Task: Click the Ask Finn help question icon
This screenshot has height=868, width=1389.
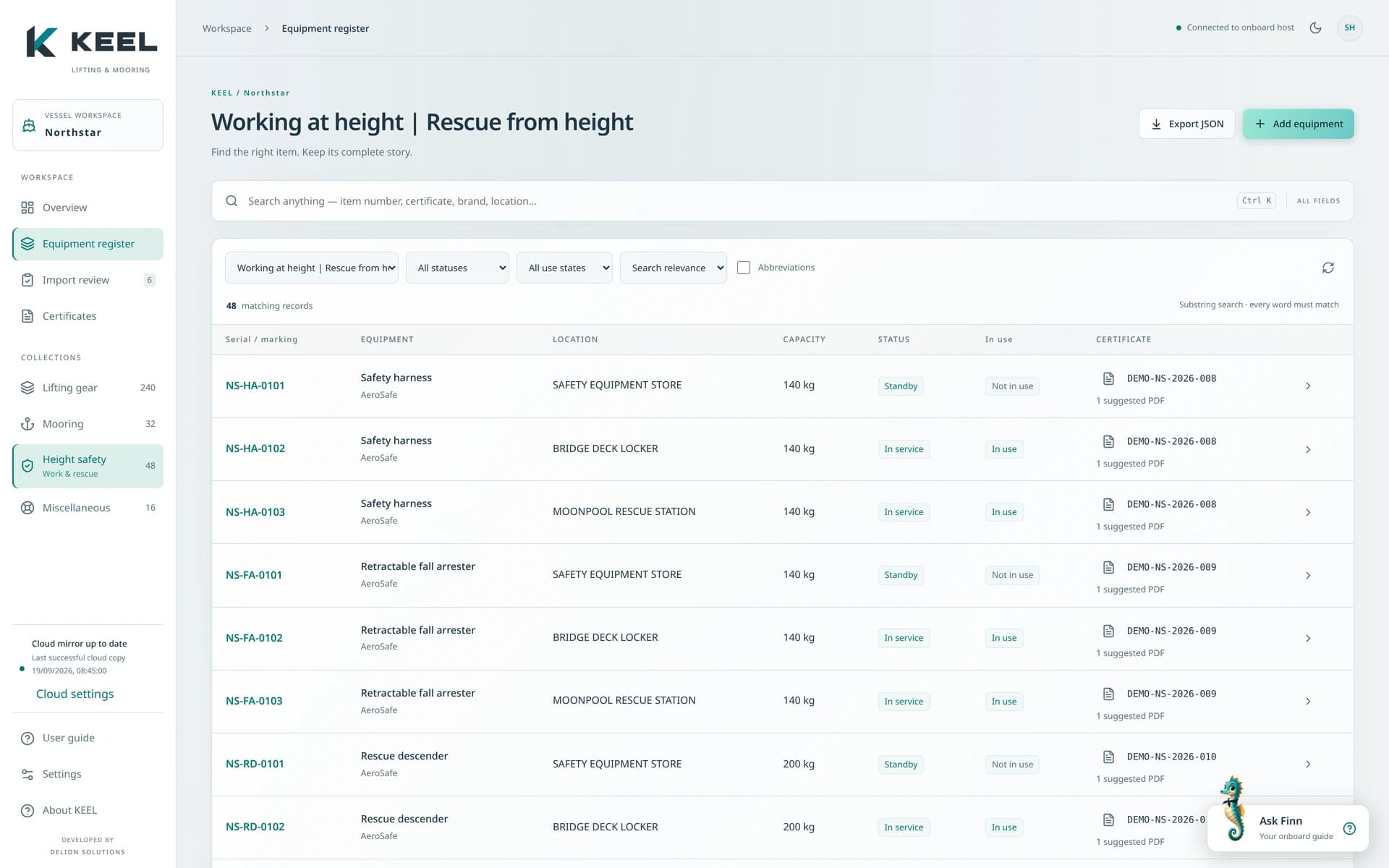Action: (1349, 829)
